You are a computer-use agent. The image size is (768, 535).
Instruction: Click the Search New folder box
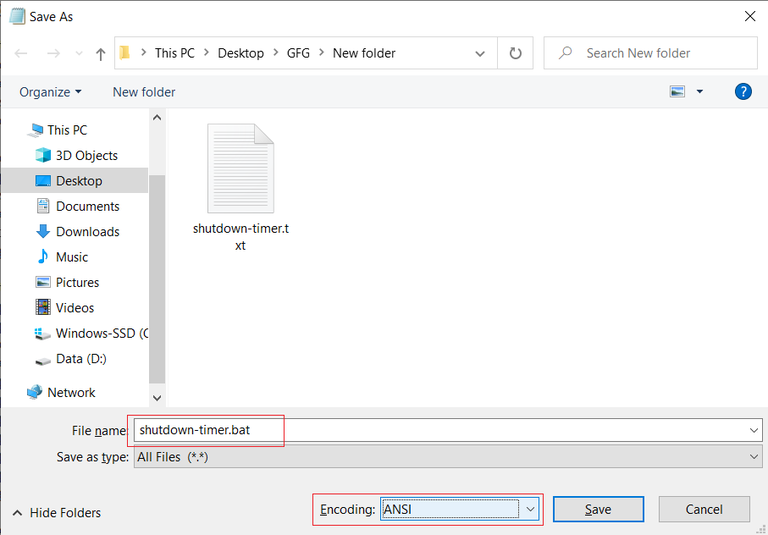click(650, 53)
